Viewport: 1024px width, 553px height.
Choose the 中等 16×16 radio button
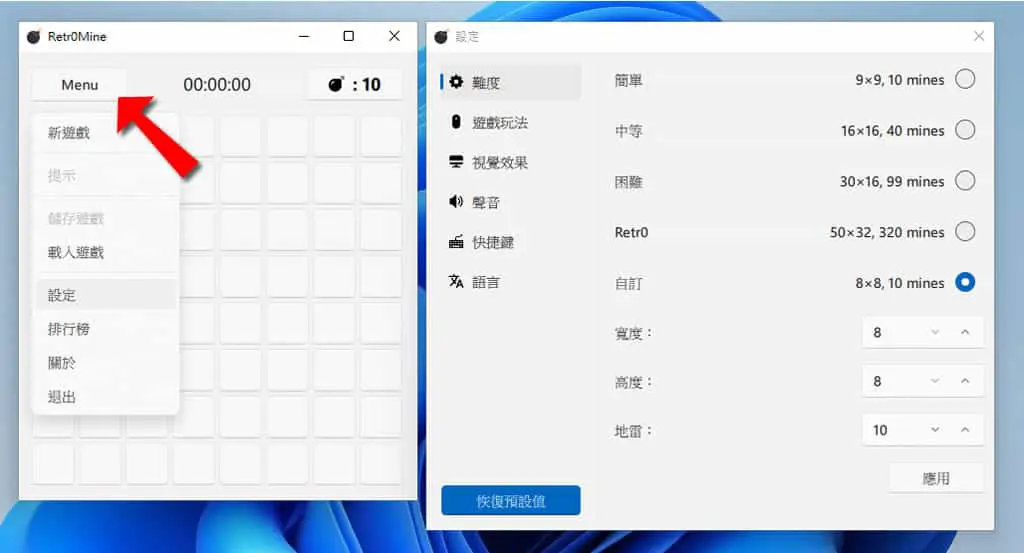965,130
